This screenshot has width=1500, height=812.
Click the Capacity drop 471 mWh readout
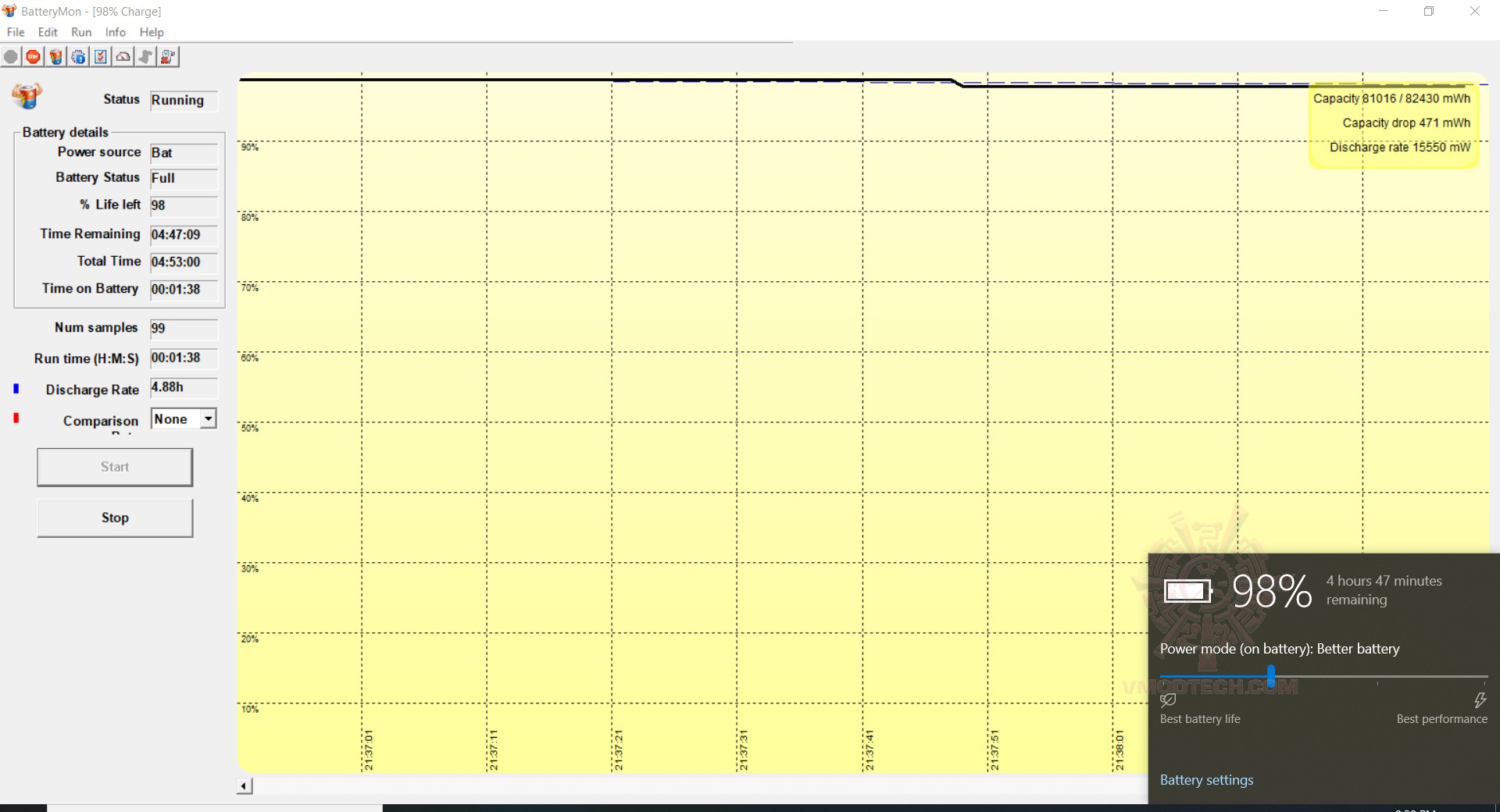tap(1406, 123)
